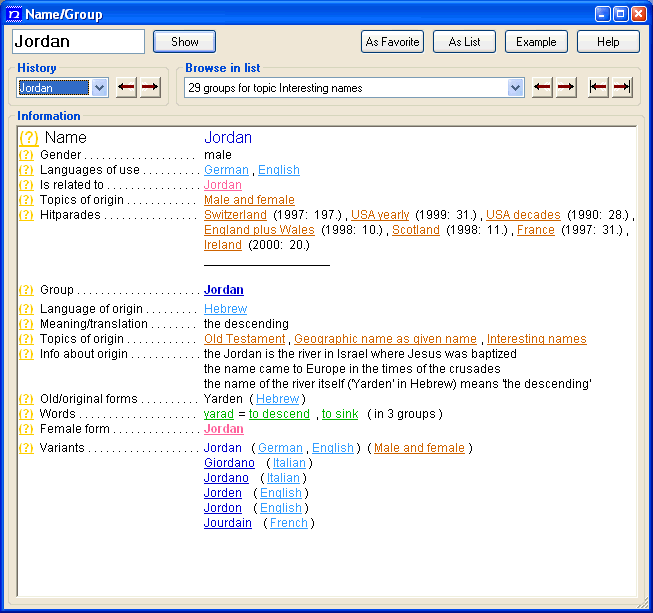Click the help icon beside Gender
653x613 pixels.
pos(27,155)
